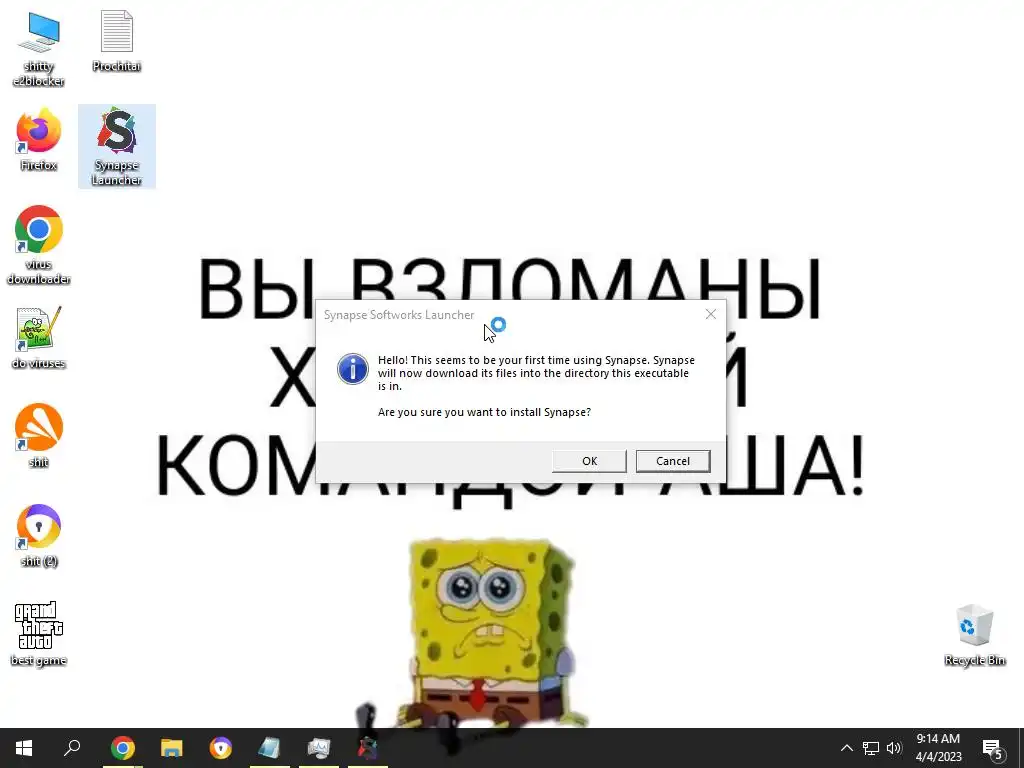Click the blue information icon in dialog
Viewport: 1024px width, 768px height.
click(x=353, y=369)
